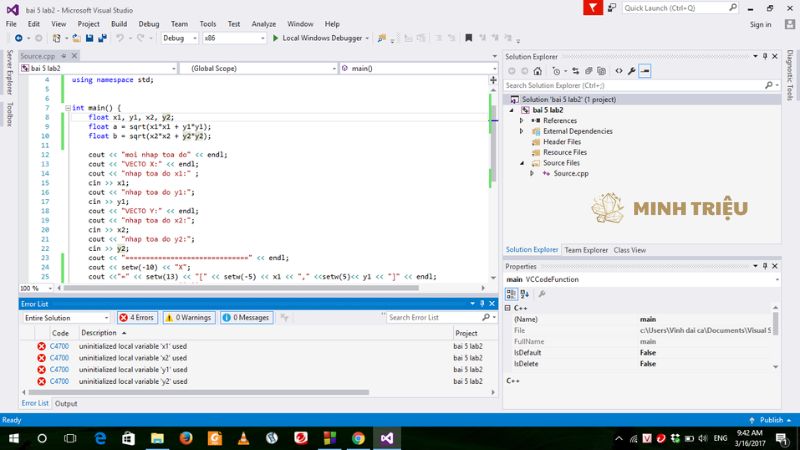Open File Explorer from the taskbar

157,438
